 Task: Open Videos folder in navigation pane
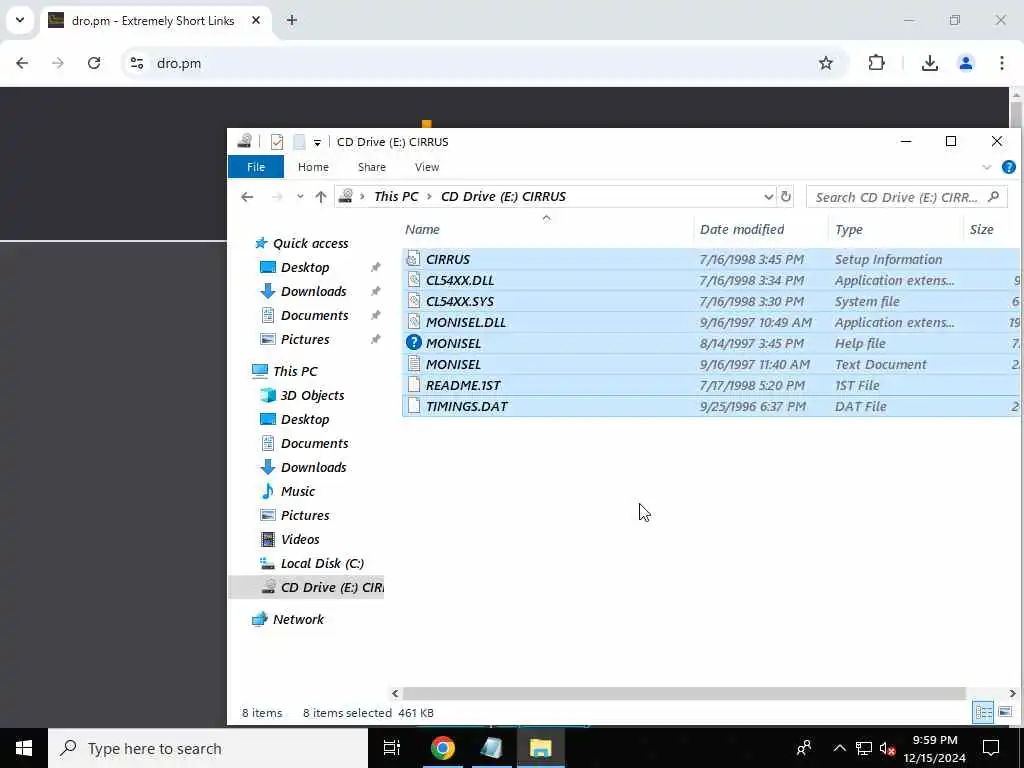point(300,539)
